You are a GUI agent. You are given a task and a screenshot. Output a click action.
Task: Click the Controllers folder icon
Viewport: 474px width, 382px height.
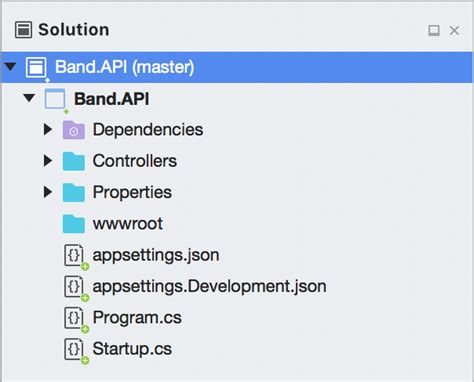pyautogui.click(x=73, y=161)
